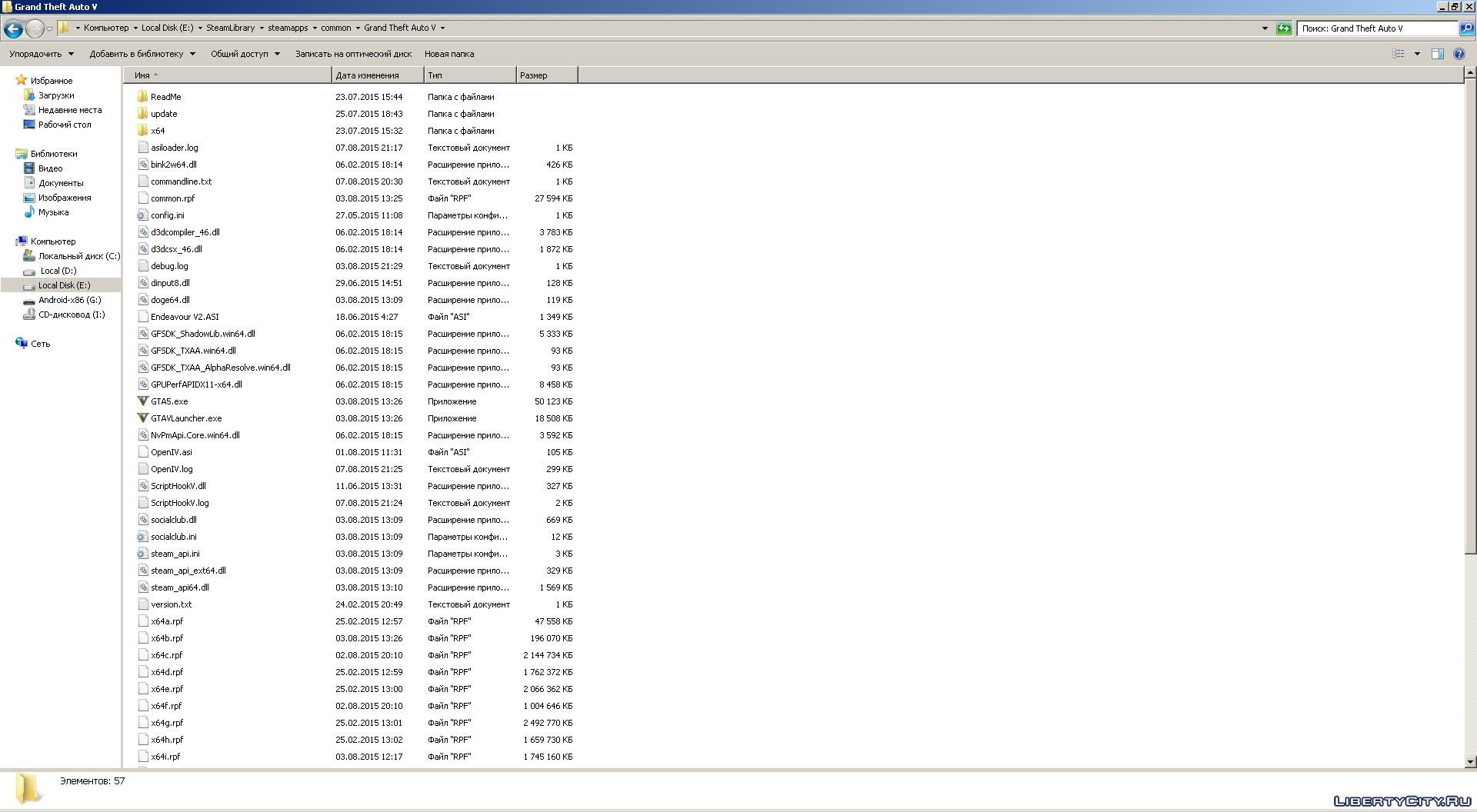Sort by the Тип column header

470,75
